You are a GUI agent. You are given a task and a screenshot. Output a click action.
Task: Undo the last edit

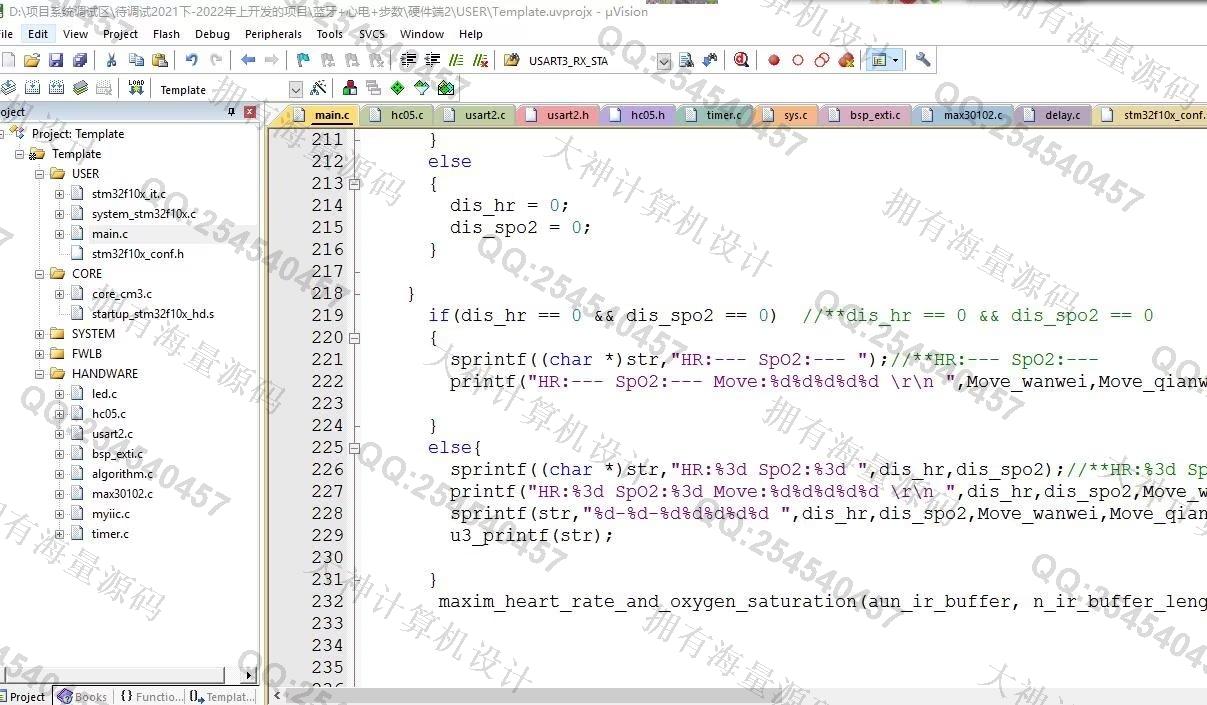click(x=191, y=60)
